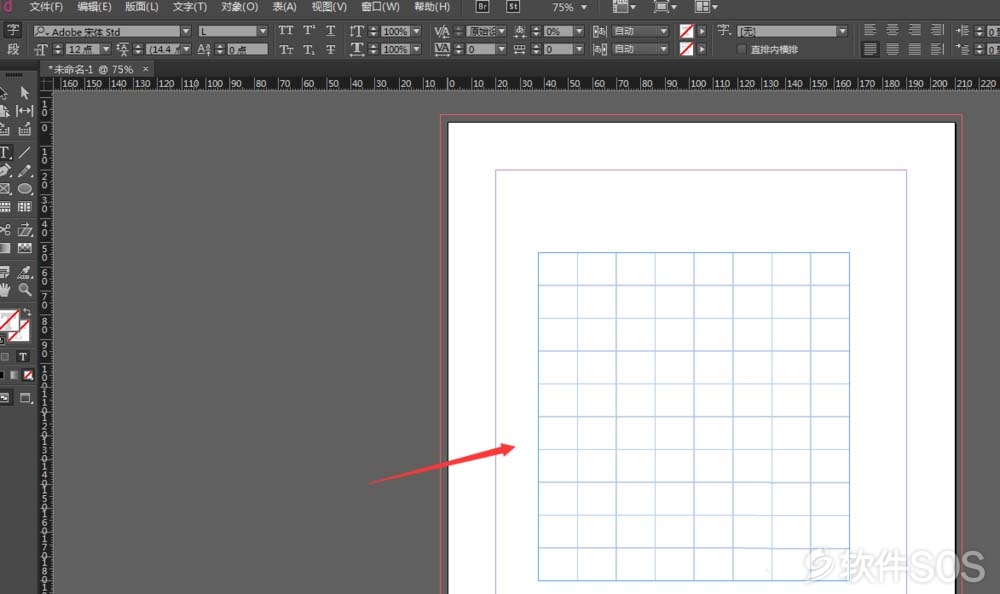Screen dimensions: 1000x594
Task: Select the Gradient Swatch tool
Action: 5,248
